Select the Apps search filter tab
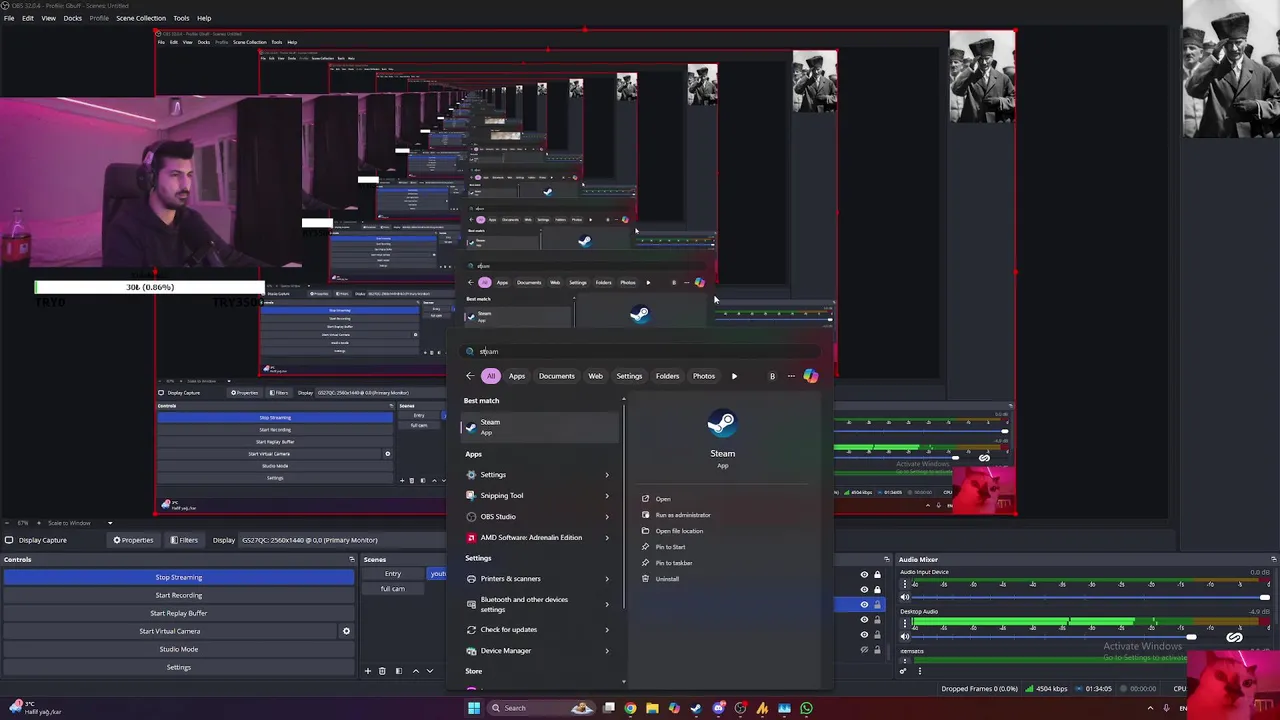1280x720 pixels. click(517, 376)
